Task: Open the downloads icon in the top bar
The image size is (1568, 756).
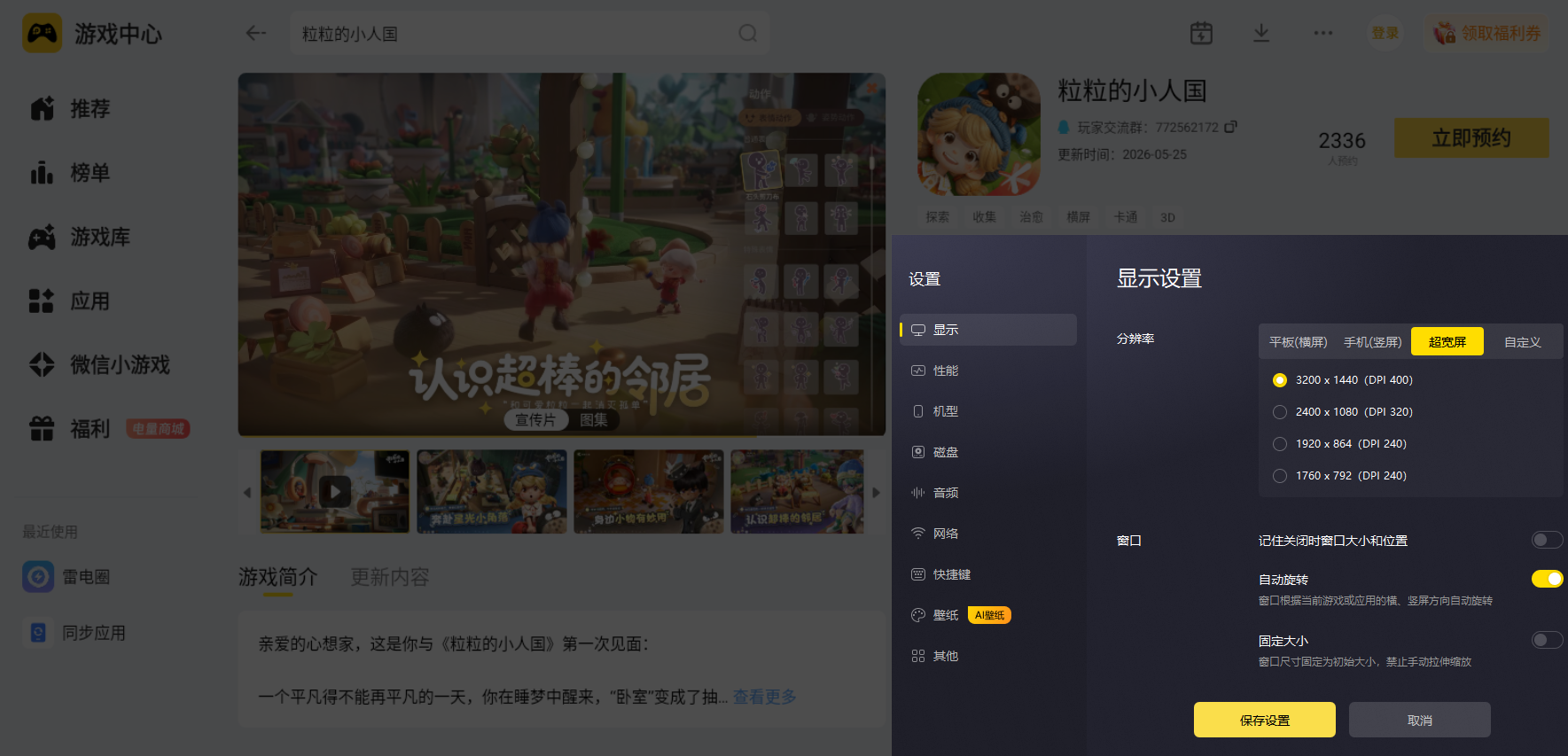Action: click(1261, 34)
